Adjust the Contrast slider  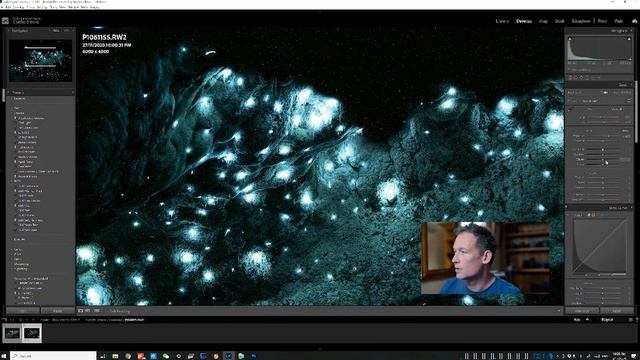(x=603, y=141)
